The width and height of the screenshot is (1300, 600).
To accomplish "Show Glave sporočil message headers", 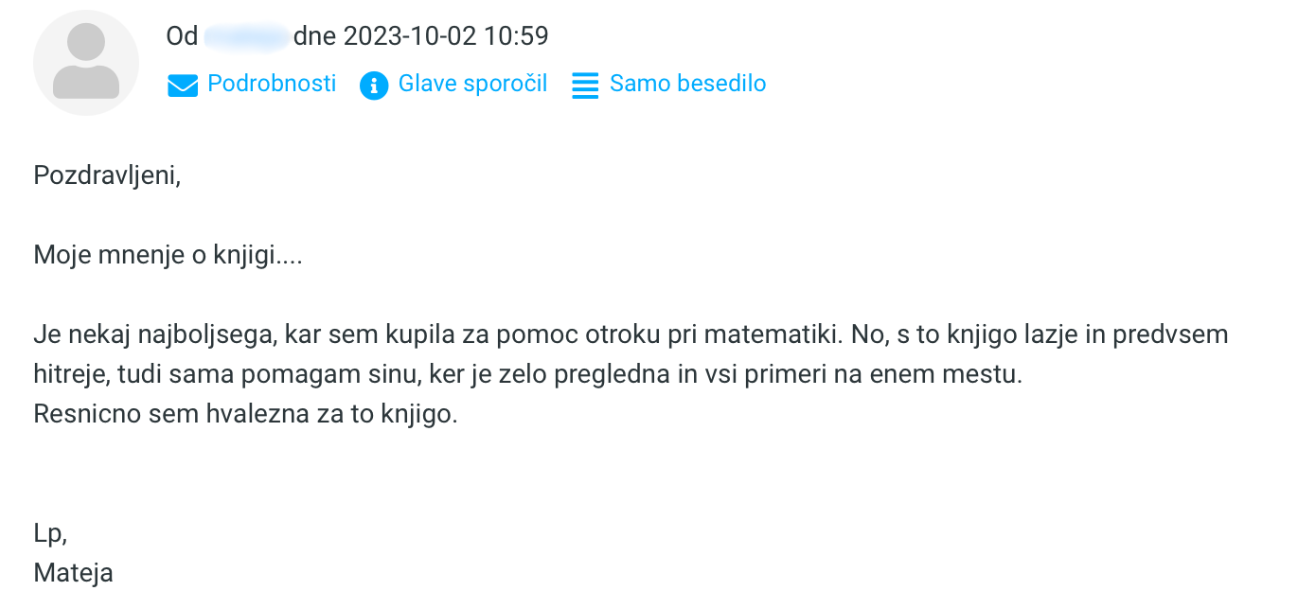I will pyautogui.click(x=472, y=83).
